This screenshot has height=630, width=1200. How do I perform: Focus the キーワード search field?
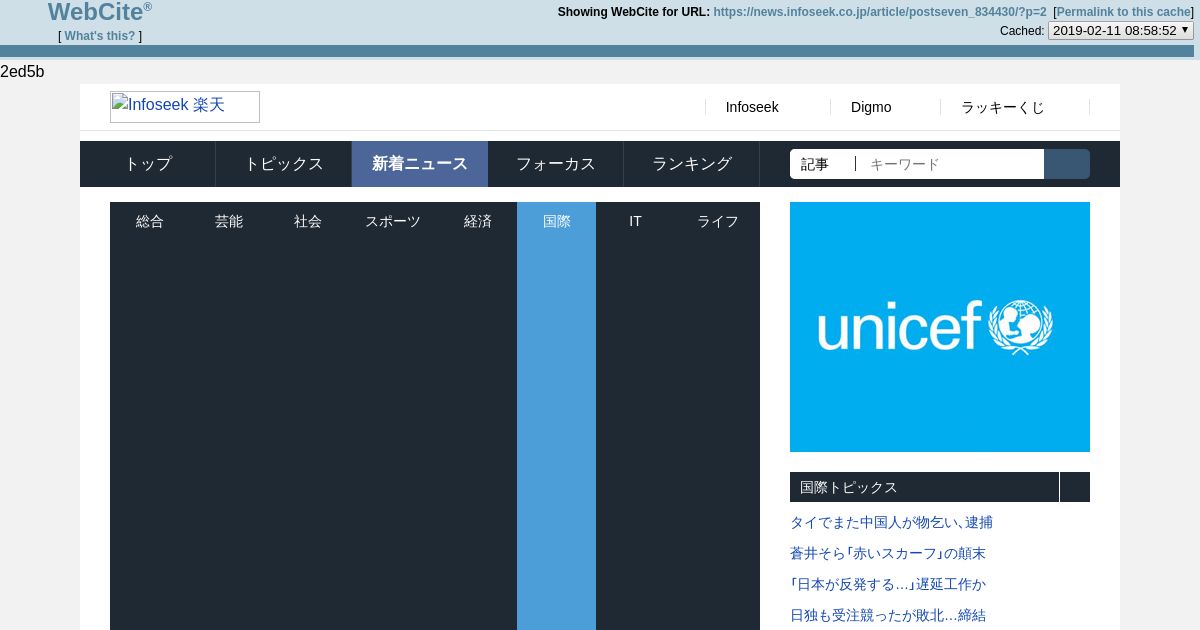(951, 164)
